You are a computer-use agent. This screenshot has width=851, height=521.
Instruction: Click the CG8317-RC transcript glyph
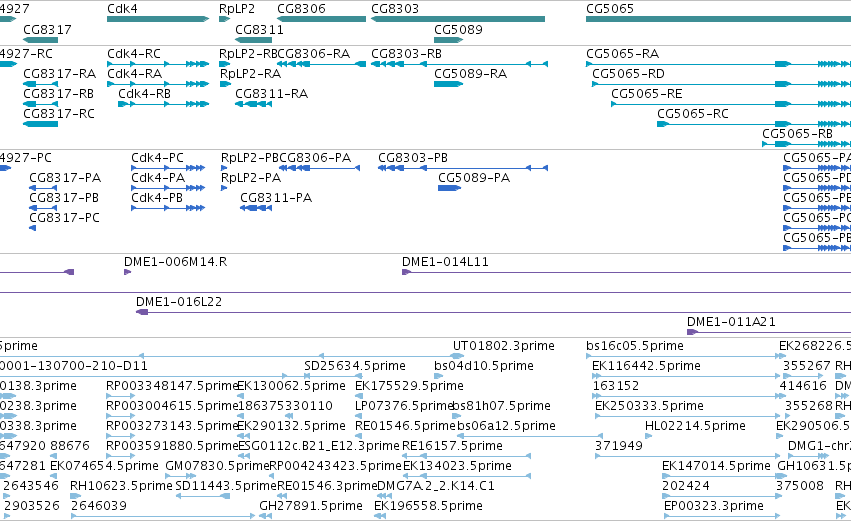[x=41, y=124]
